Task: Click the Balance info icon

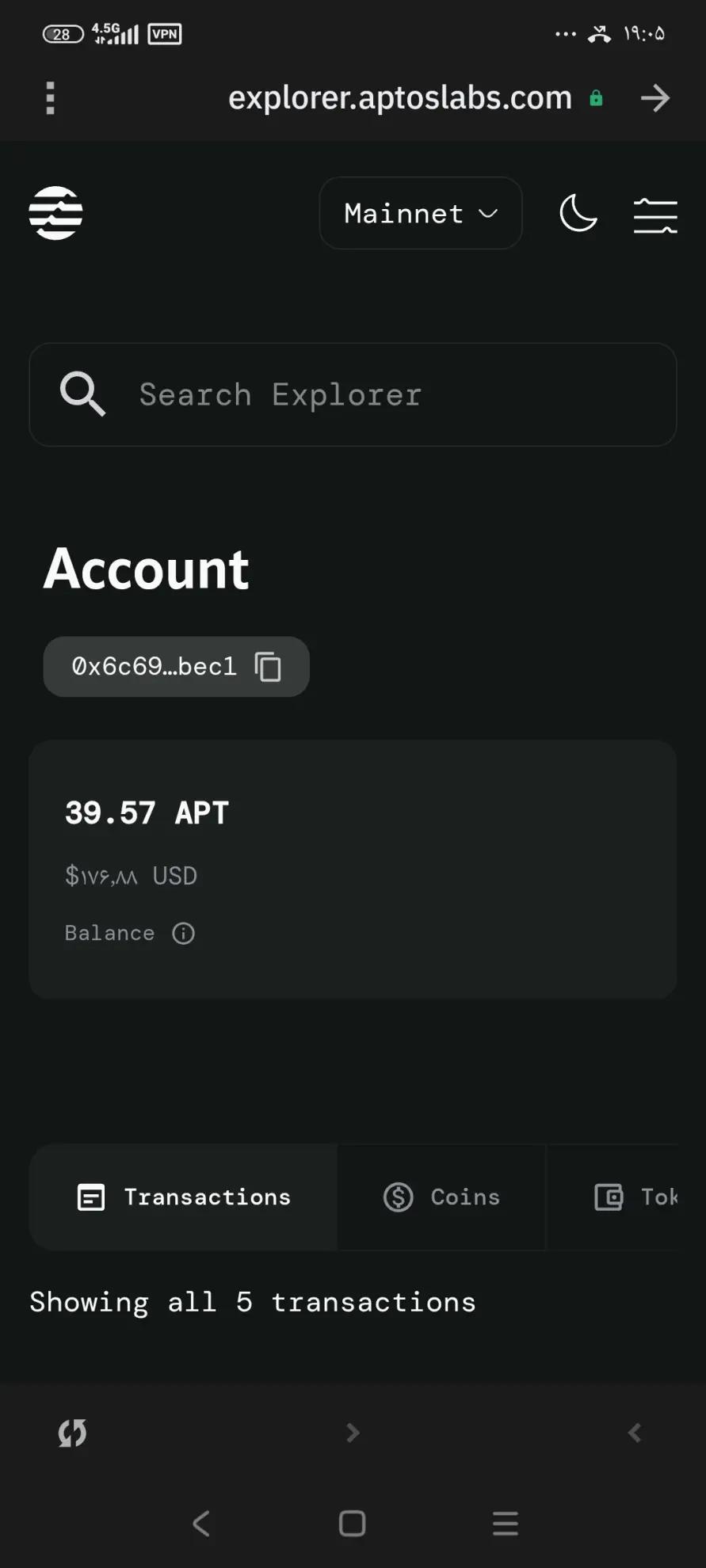Action: 183,934
